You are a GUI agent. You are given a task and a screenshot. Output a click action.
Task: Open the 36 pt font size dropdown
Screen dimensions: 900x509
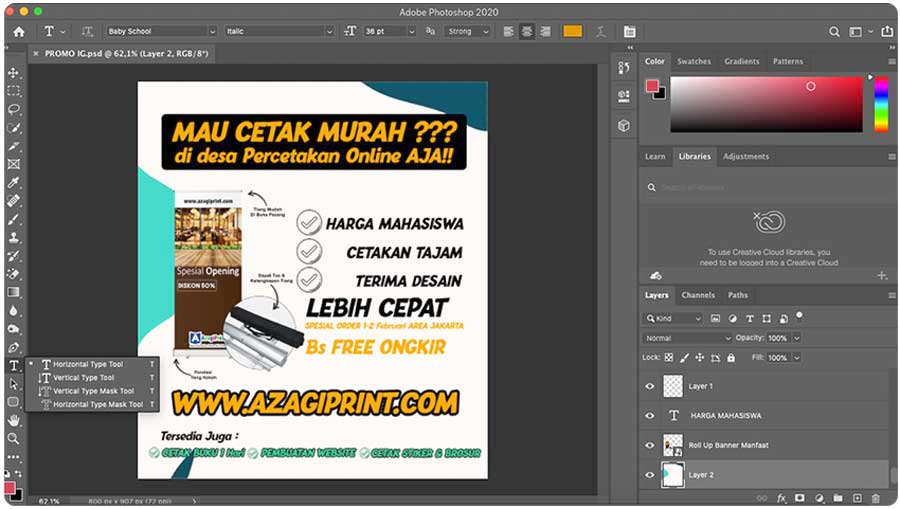[412, 32]
